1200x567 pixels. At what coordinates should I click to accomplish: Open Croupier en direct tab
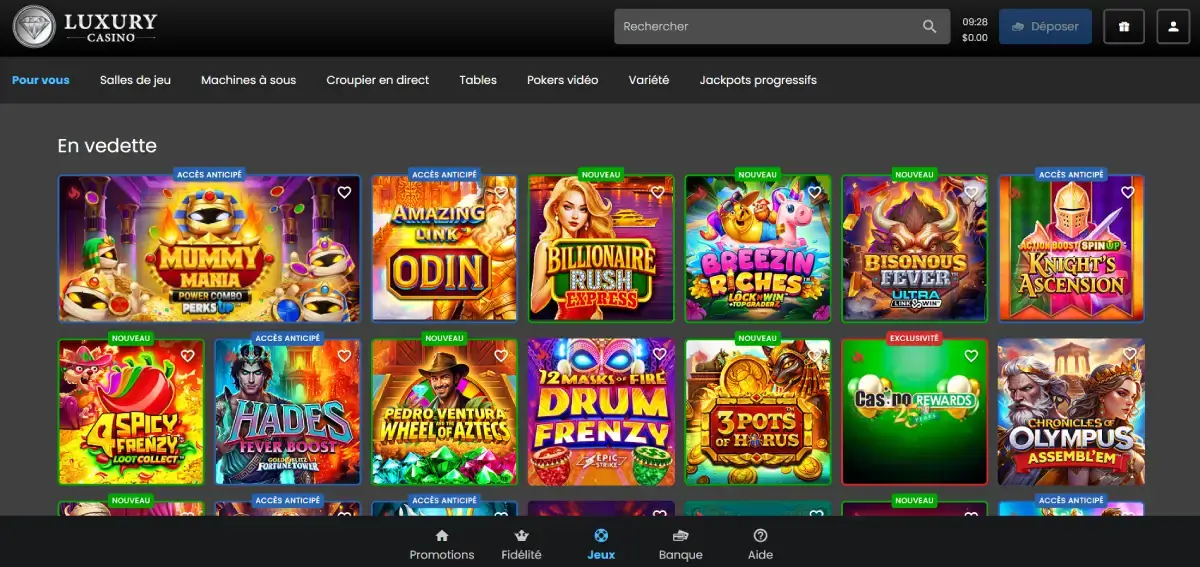click(378, 80)
